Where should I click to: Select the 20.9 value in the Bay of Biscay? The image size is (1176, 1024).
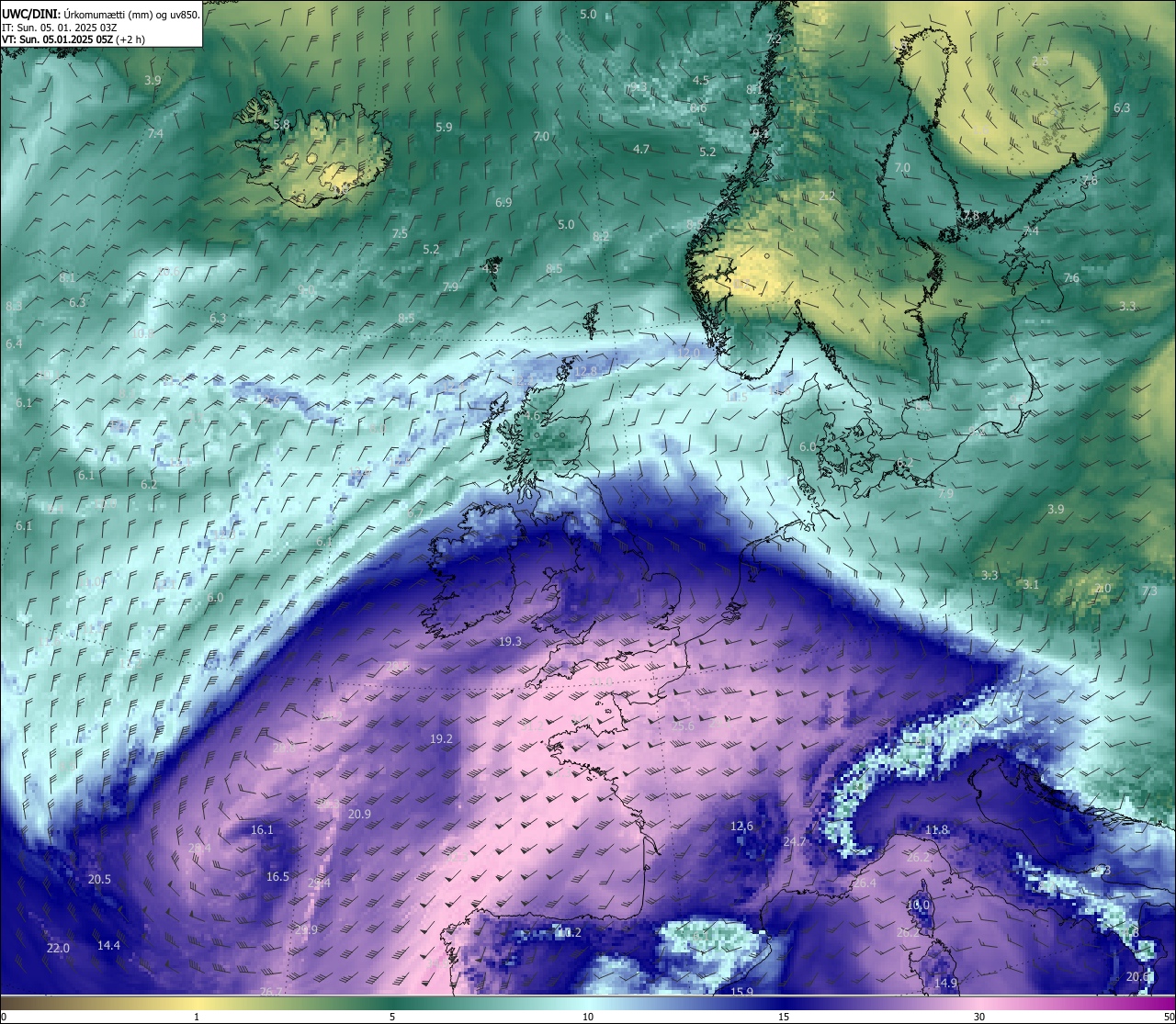[359, 814]
